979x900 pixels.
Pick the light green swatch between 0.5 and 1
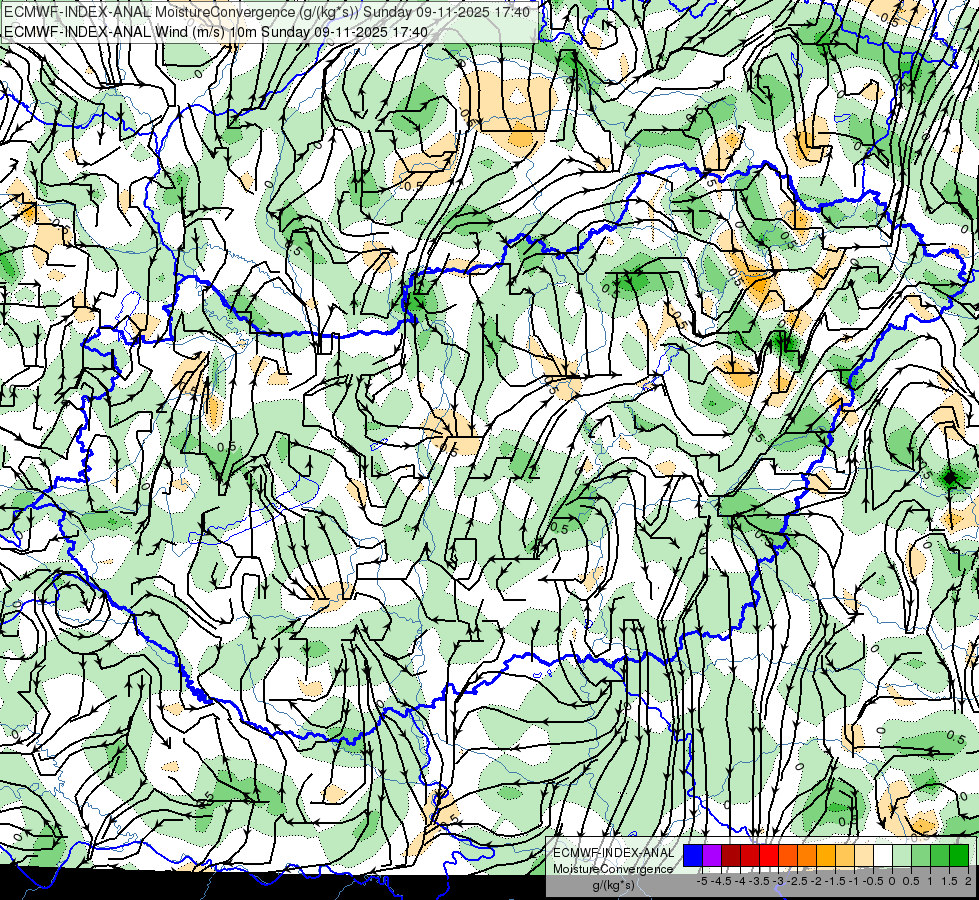point(922,855)
